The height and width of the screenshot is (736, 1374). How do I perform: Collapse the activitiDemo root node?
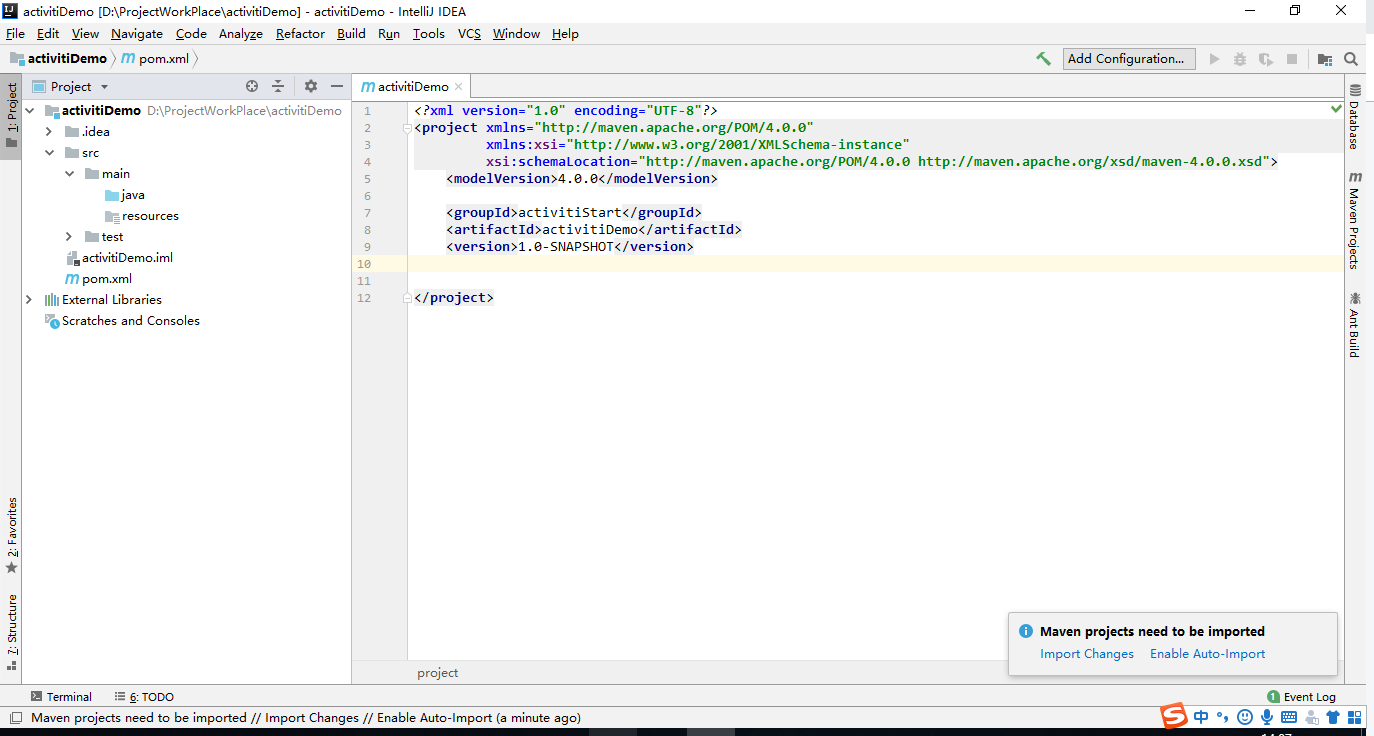point(30,111)
